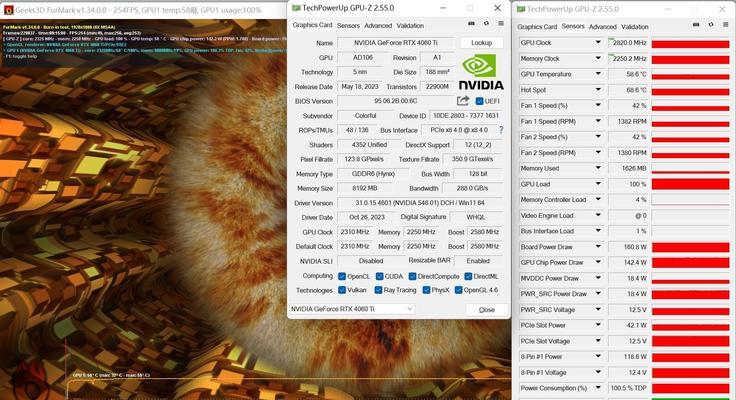Select Graphics Card tab in the Sensors window
The image size is (736, 400).
[537, 27]
